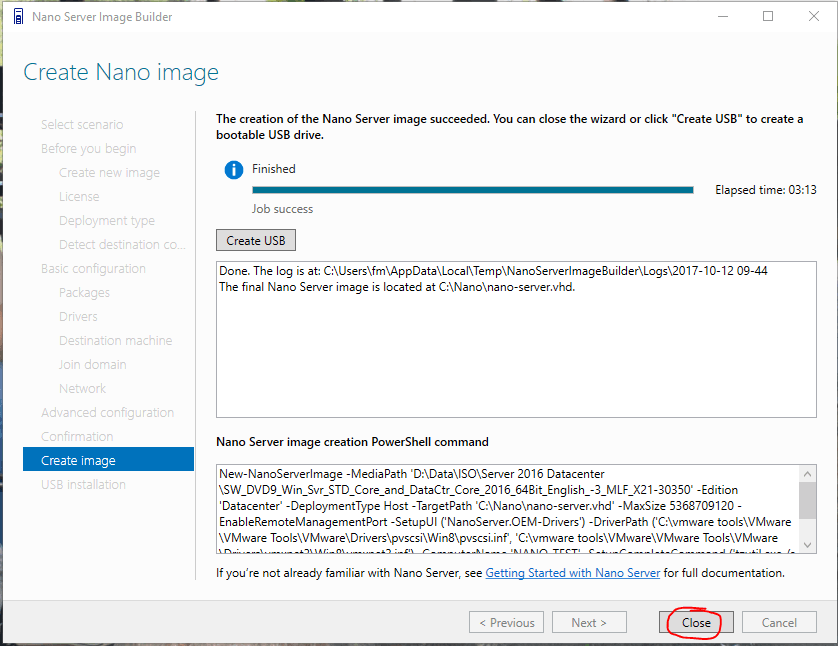Image resolution: width=838 pixels, height=646 pixels.
Task: Click the Previous button
Action: click(x=506, y=622)
